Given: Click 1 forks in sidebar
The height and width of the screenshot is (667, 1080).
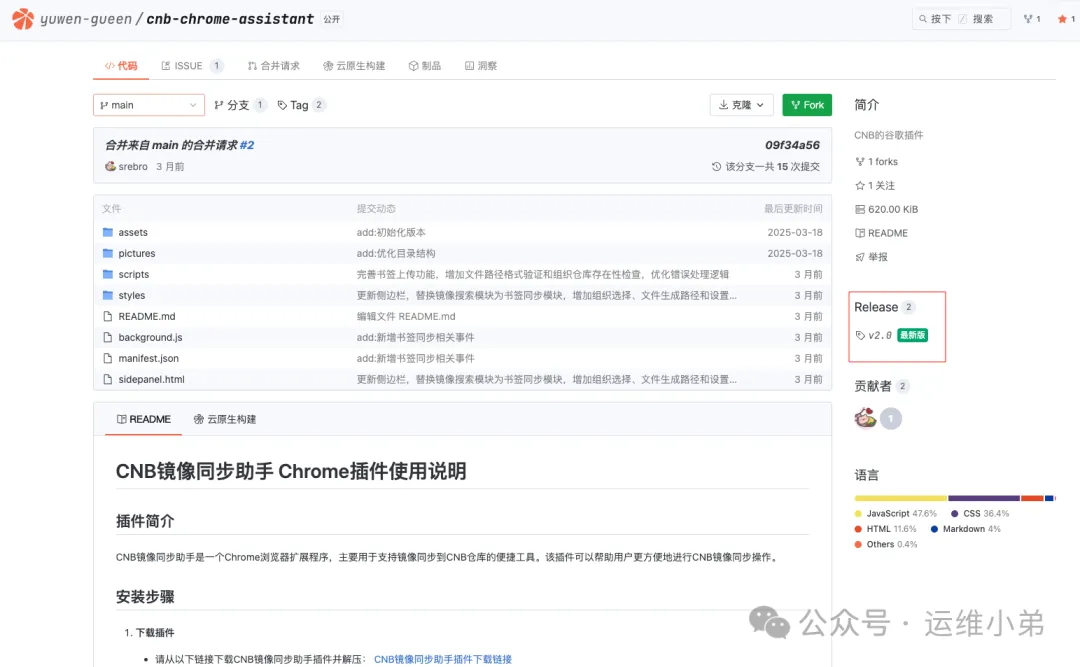Looking at the screenshot, I should [876, 161].
